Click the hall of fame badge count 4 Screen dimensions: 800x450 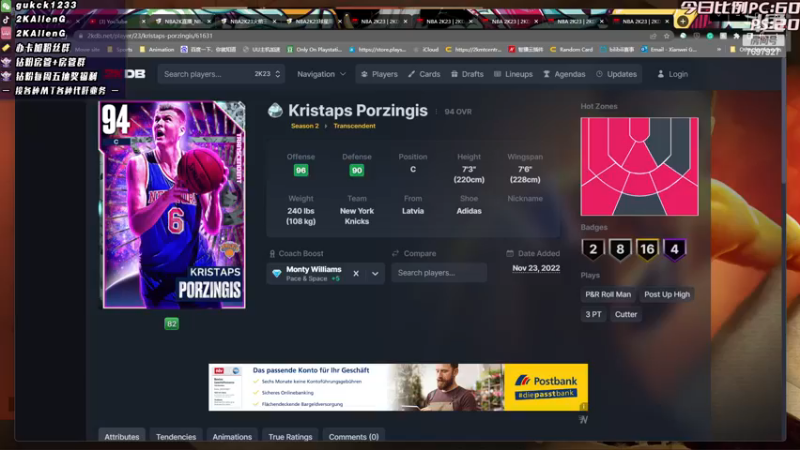(674, 249)
